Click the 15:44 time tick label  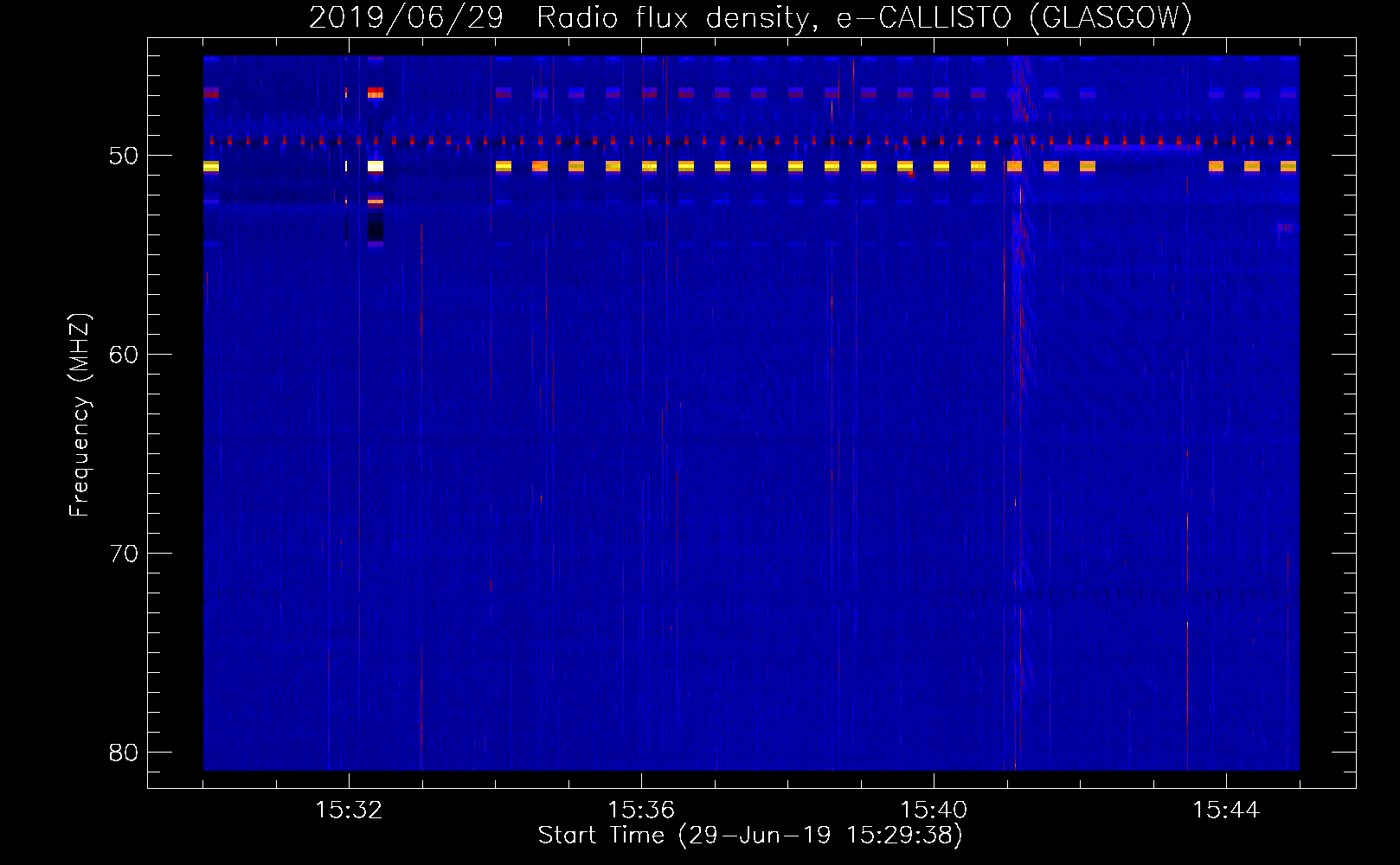[x=1226, y=811]
